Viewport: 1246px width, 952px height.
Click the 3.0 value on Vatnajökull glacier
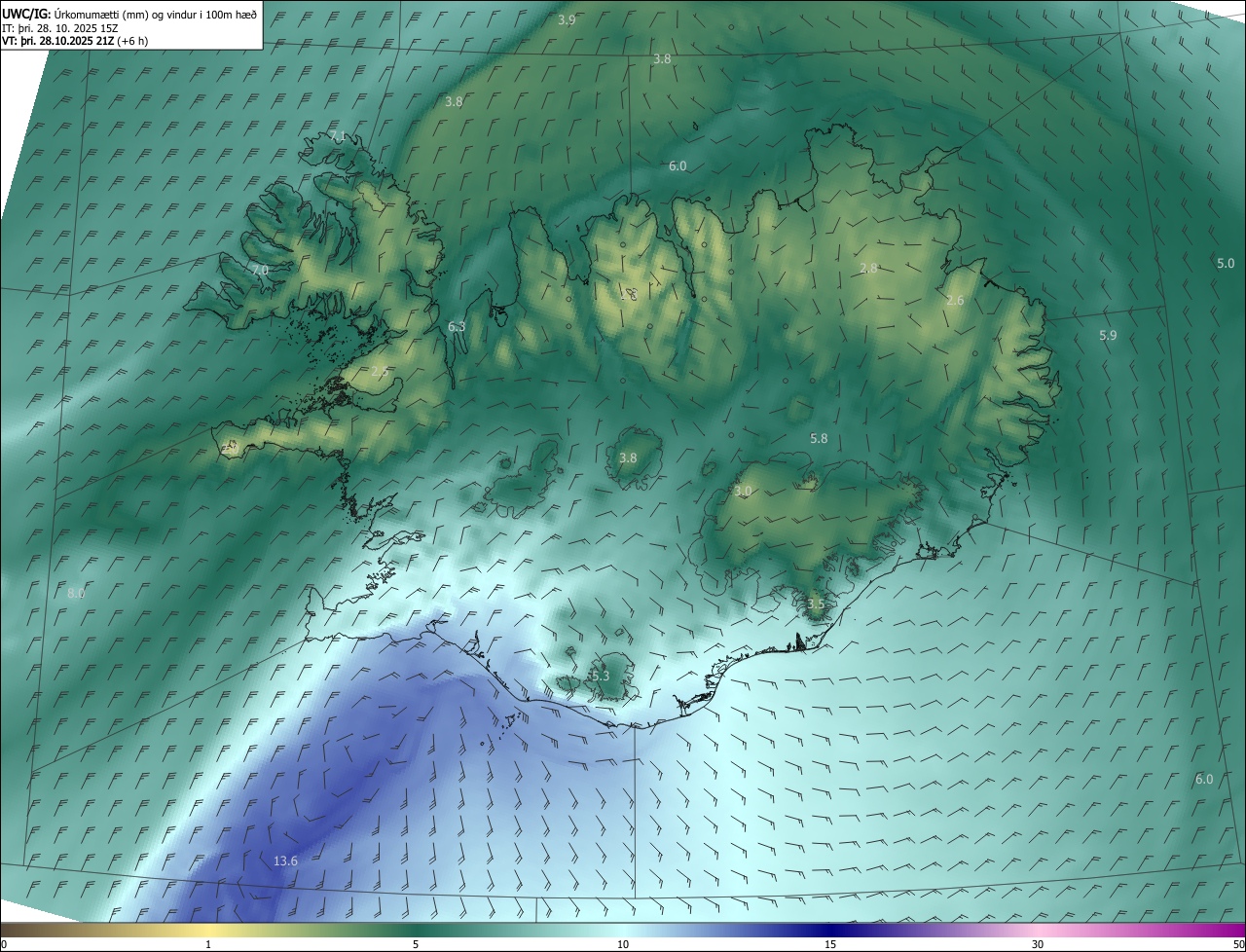coord(743,492)
